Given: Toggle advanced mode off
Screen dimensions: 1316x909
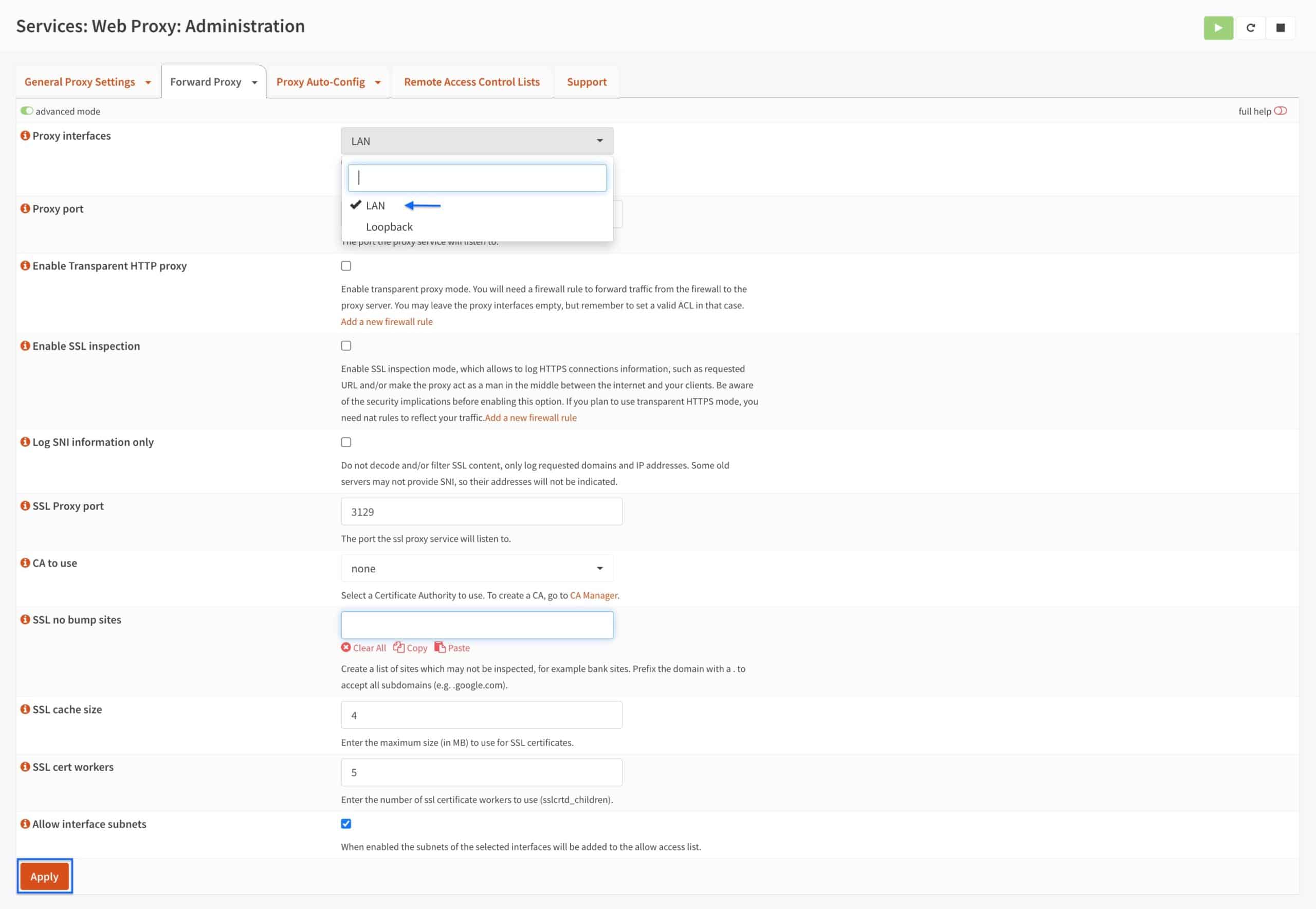Looking at the screenshot, I should (26, 111).
